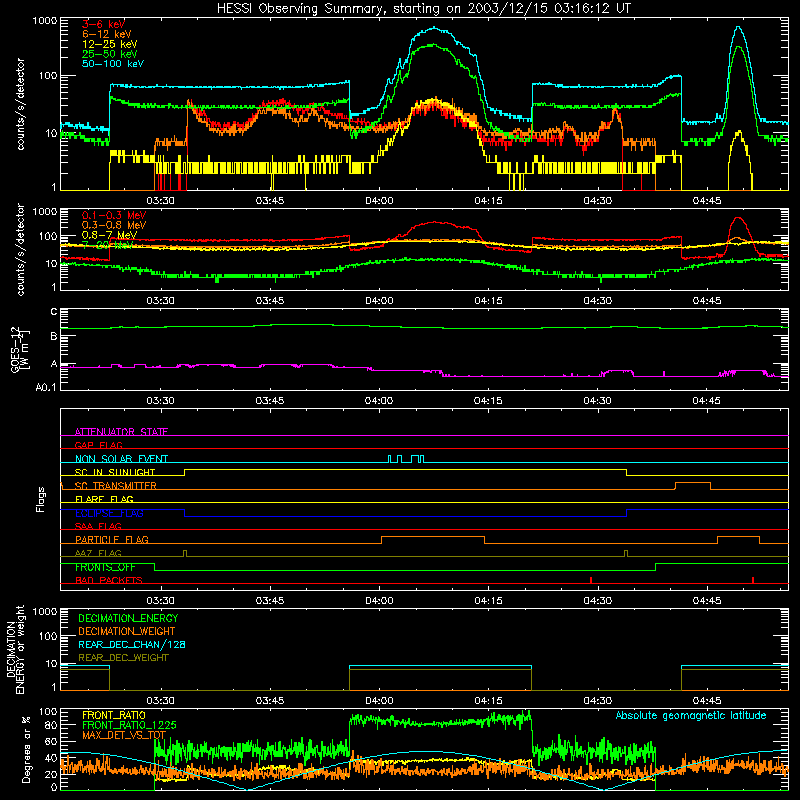Click the B level label on GOES-12 axis
Viewport: 800px width, 800px height.
point(54,336)
